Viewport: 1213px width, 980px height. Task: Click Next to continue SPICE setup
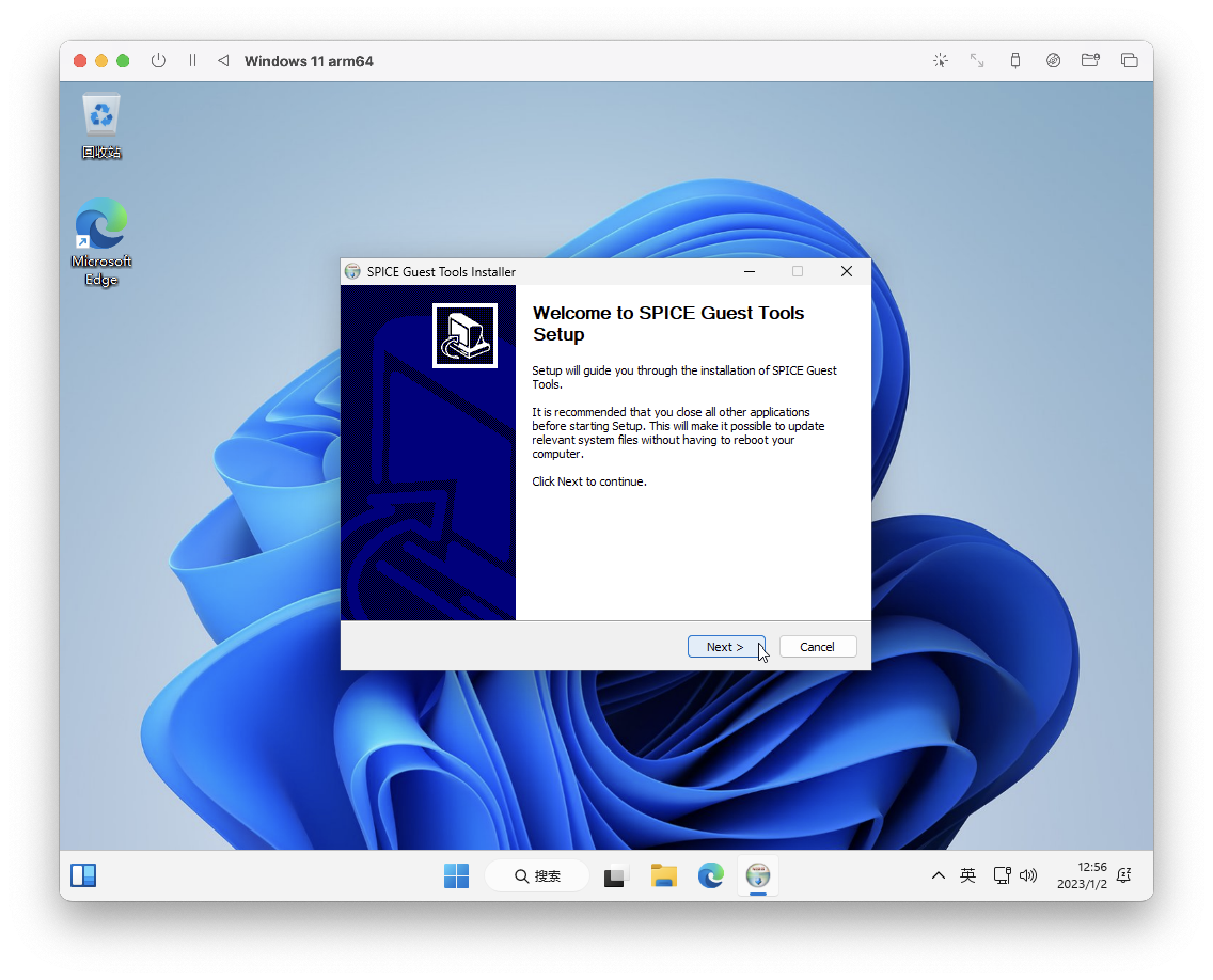(x=726, y=646)
